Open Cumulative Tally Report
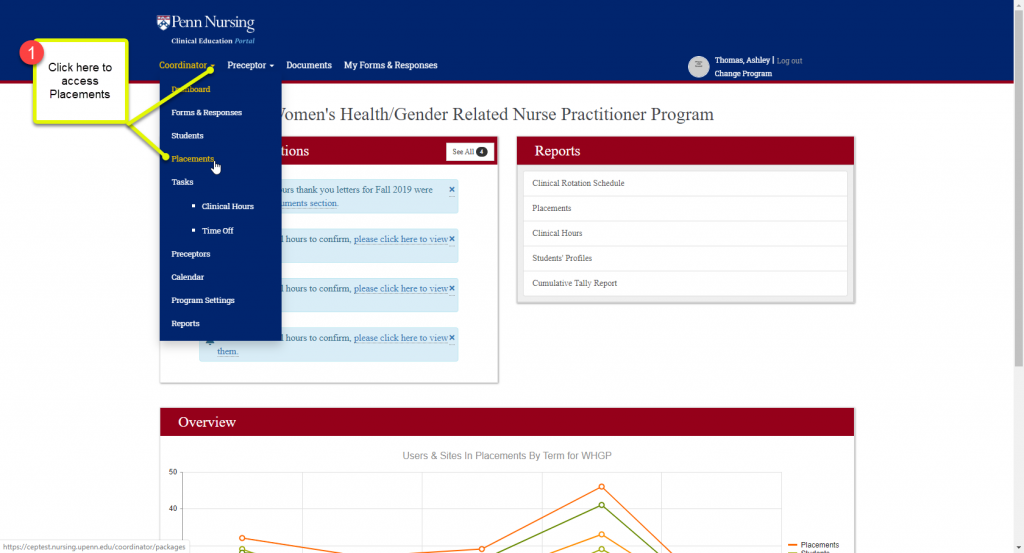Screen dimensions: 1024x553 tap(685, 283)
